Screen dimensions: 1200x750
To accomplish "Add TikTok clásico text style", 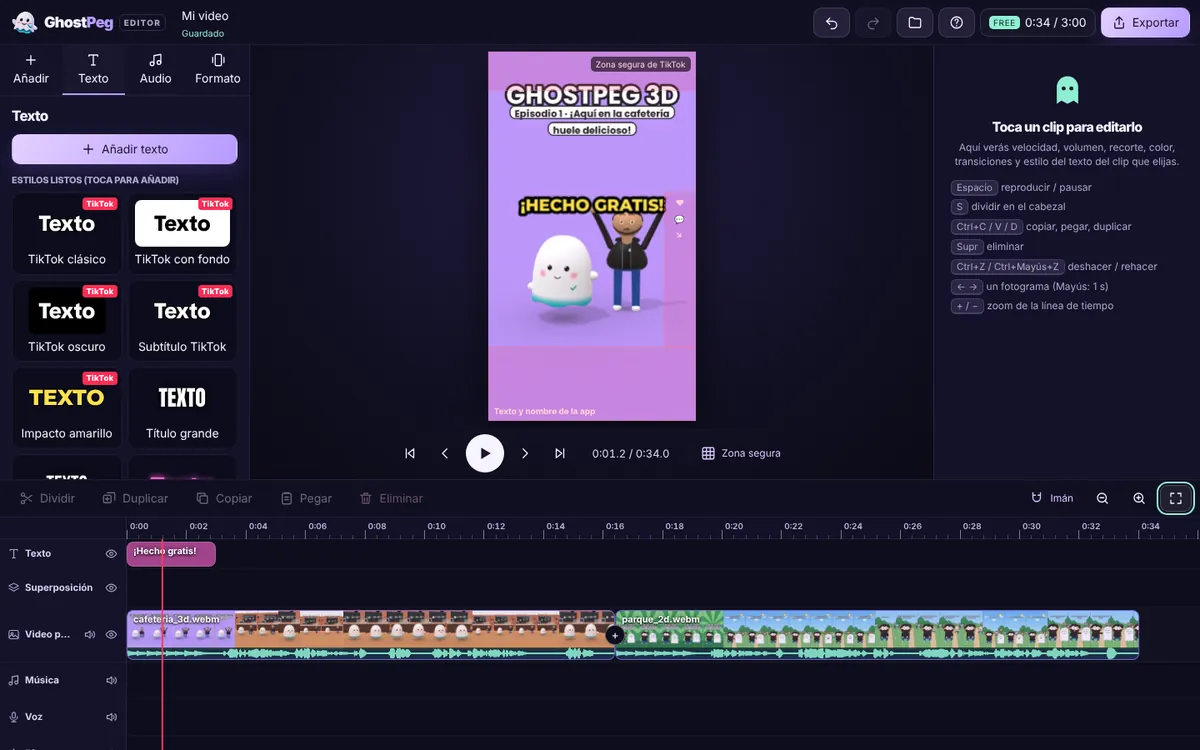I will pos(67,234).
